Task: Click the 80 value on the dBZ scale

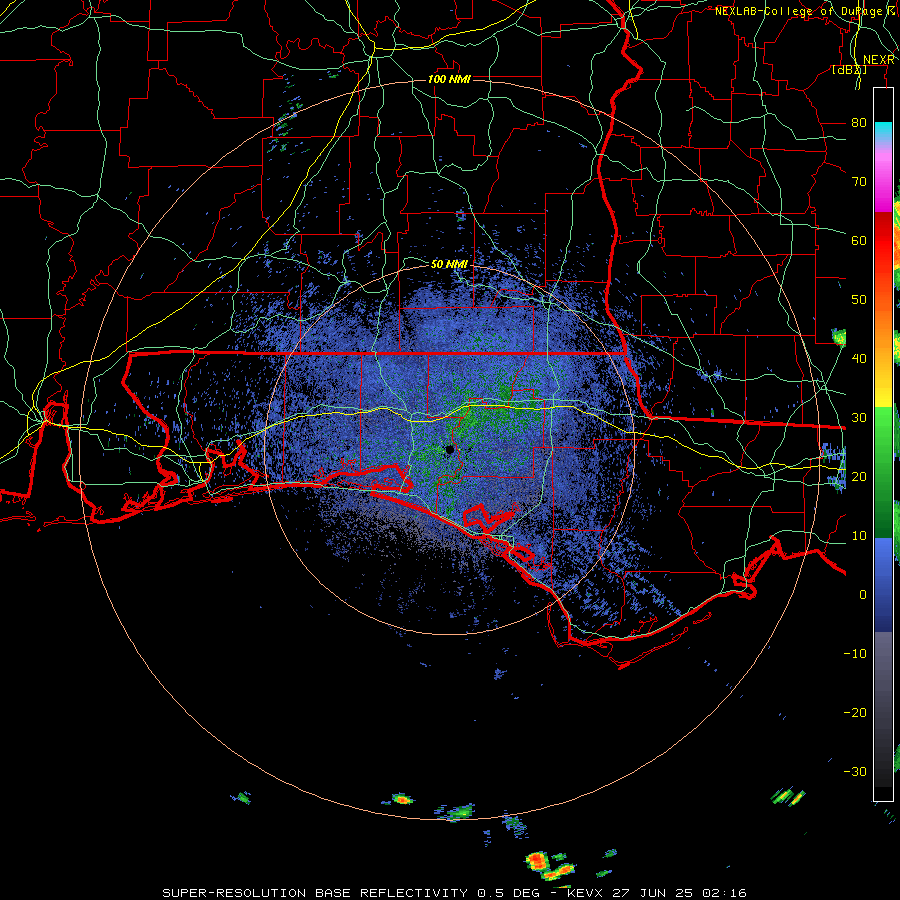Action: (x=859, y=122)
